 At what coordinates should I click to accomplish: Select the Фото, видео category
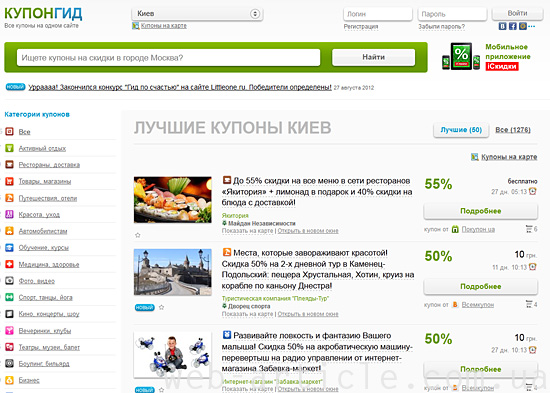coord(36,281)
